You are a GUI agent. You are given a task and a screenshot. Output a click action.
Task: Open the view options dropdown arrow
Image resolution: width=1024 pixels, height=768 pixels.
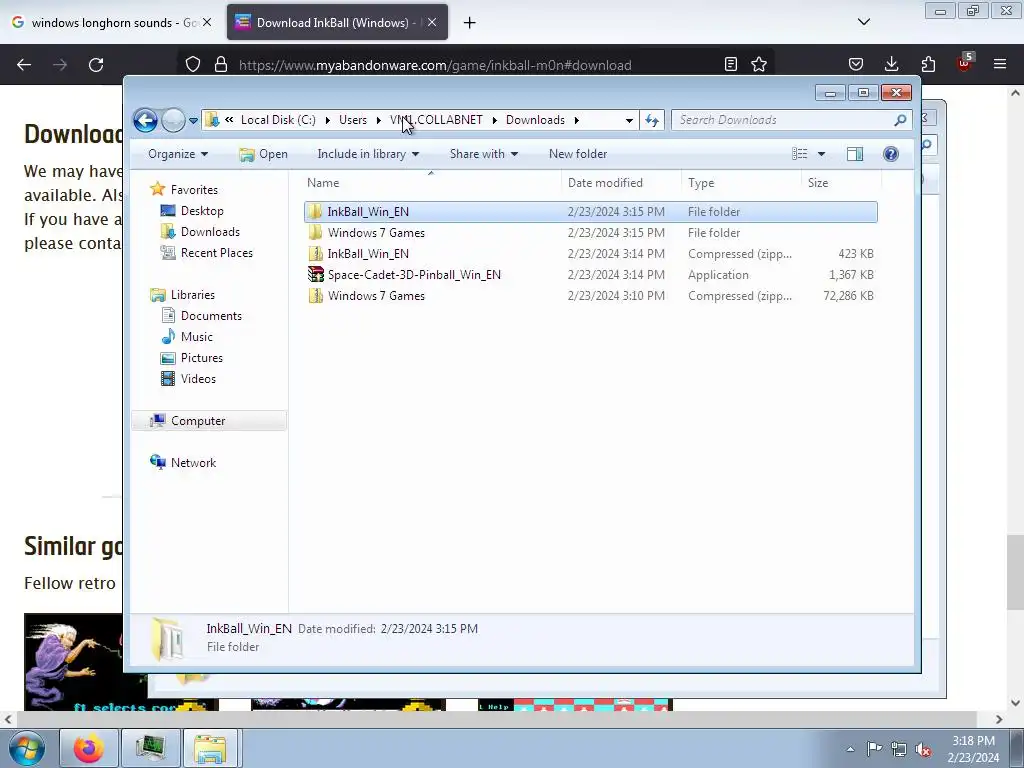822,154
